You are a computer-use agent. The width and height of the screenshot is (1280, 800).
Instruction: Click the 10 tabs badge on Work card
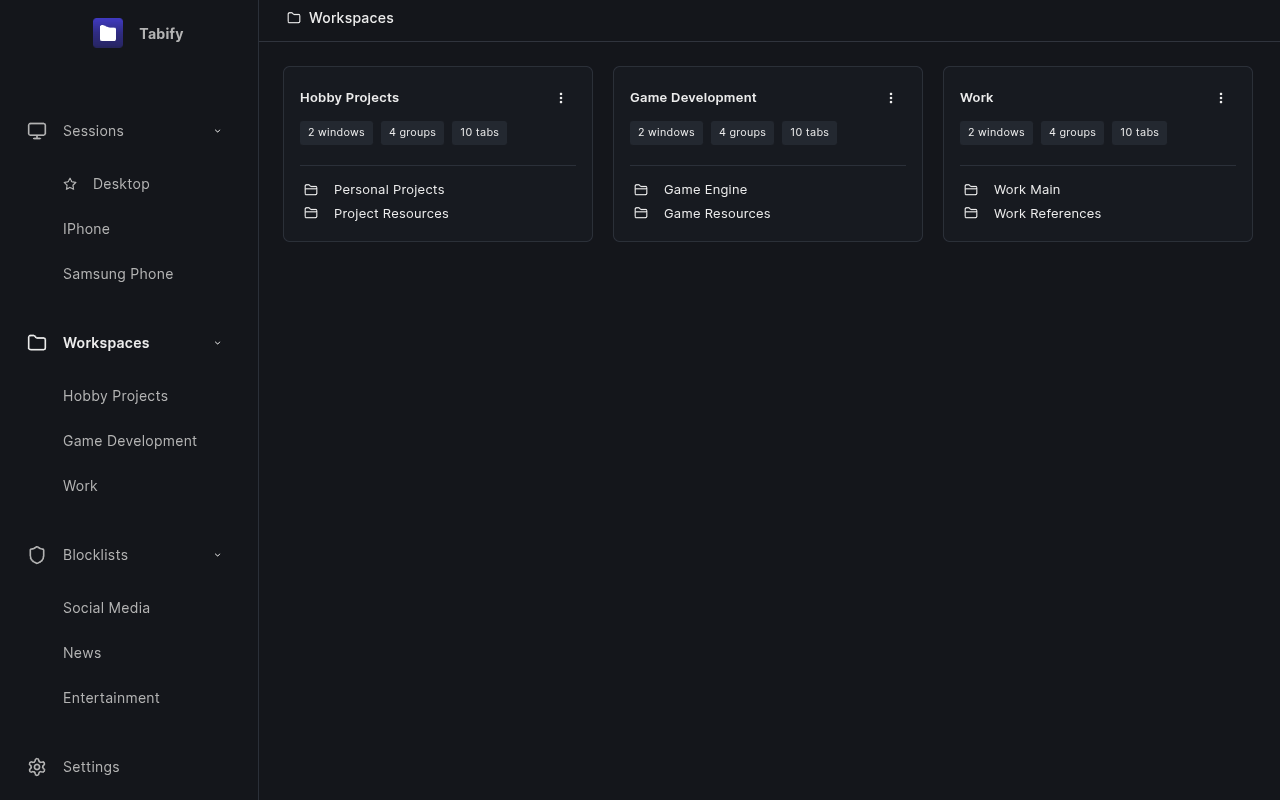[1139, 132]
